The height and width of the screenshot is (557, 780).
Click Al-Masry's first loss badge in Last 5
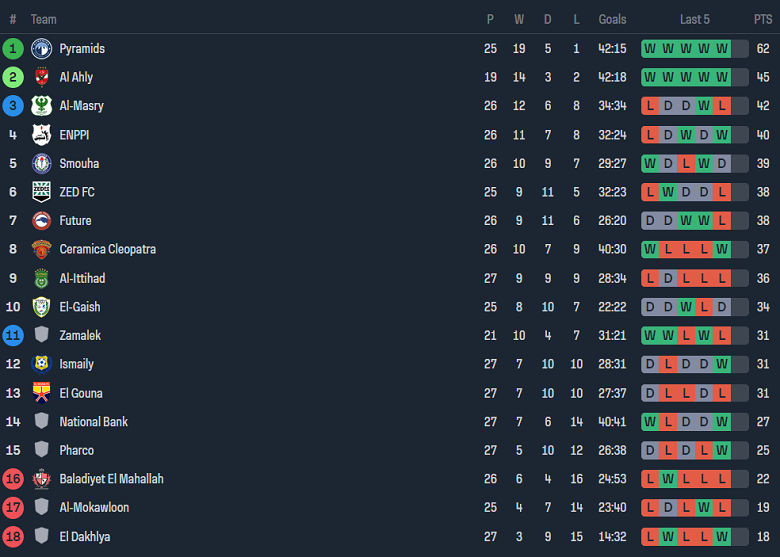click(x=650, y=106)
